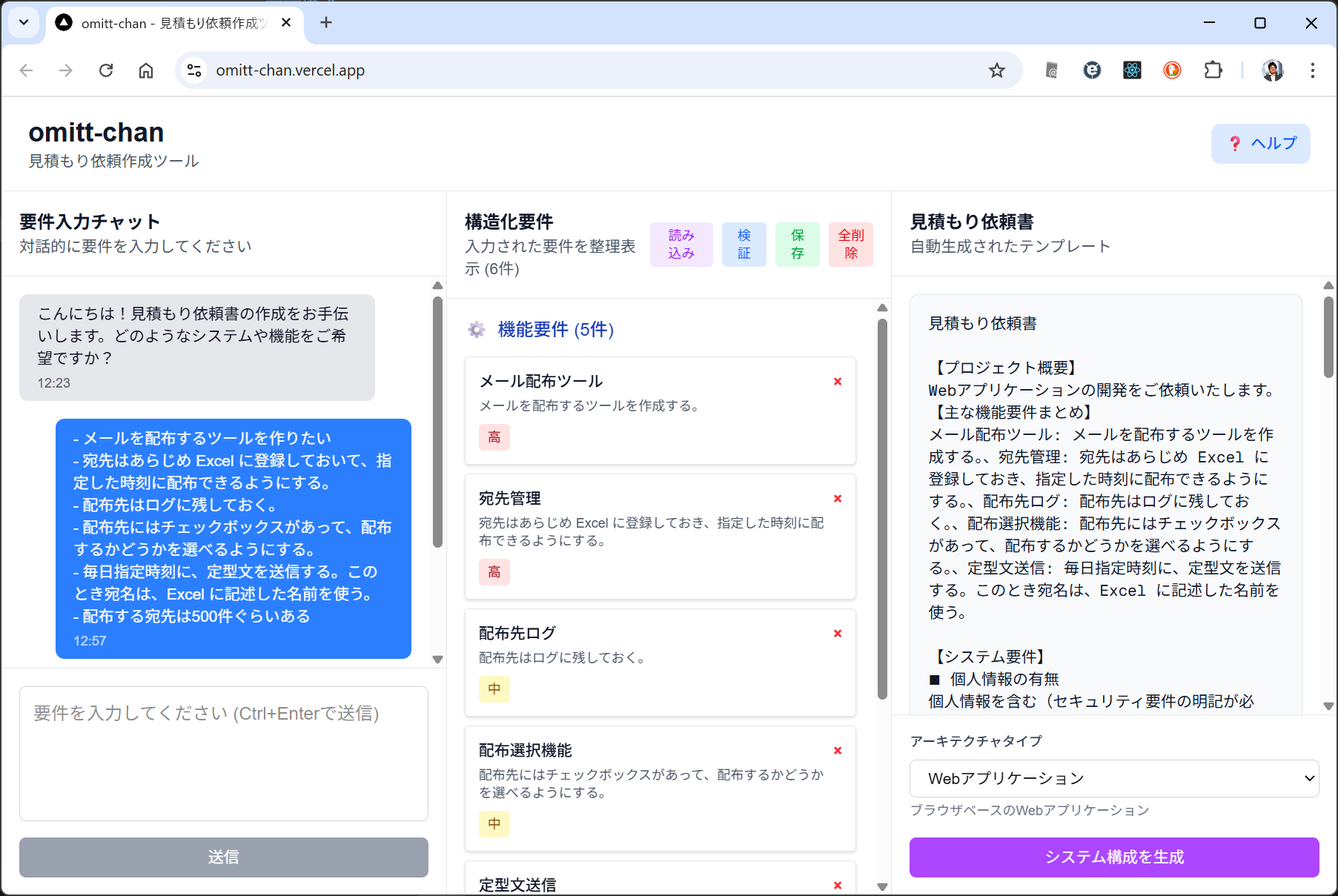The width and height of the screenshot is (1338, 896).
Task: Focus the 要件を入力してください text area
Action: tap(223, 753)
